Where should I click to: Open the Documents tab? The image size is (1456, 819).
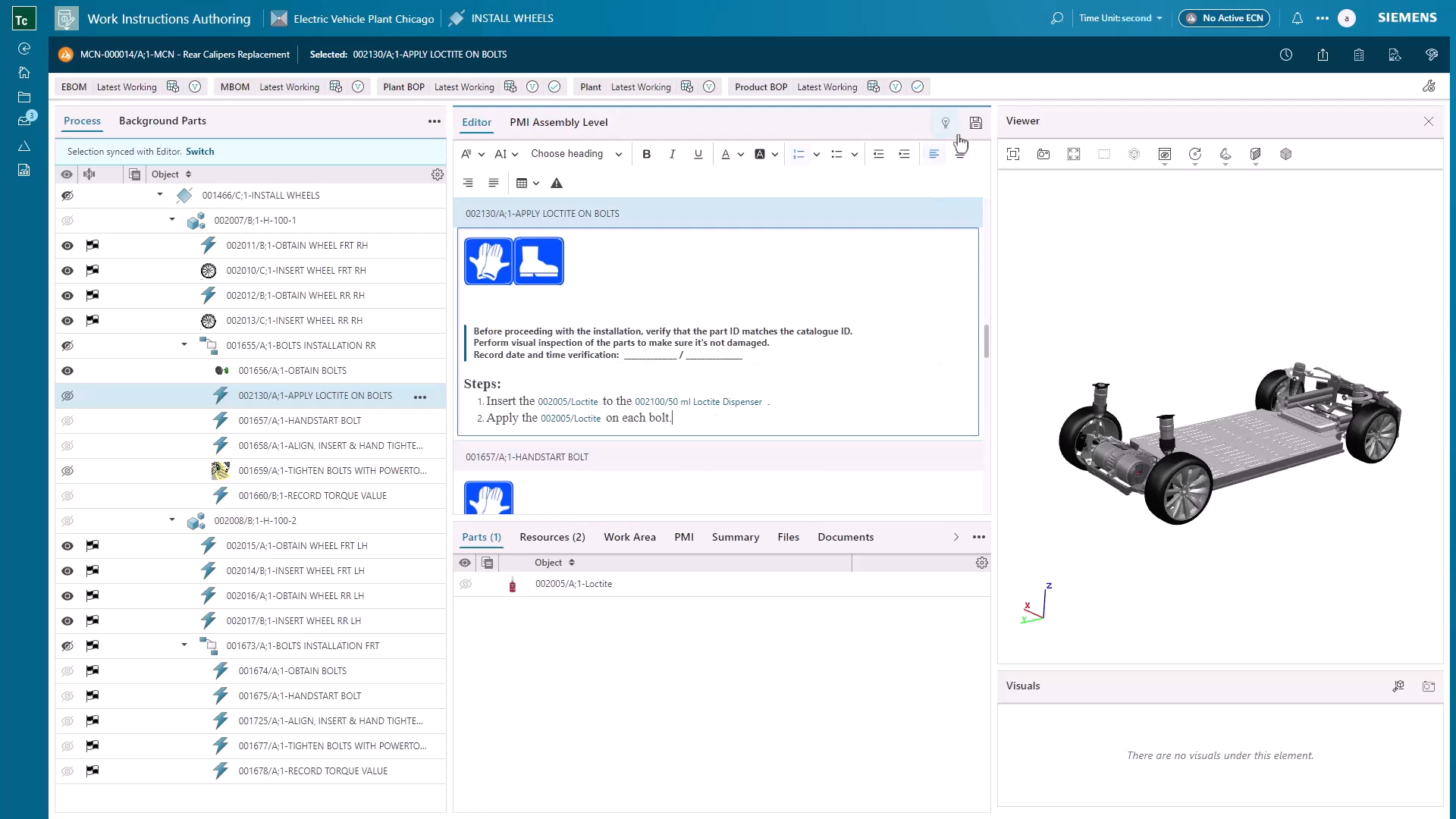point(846,537)
